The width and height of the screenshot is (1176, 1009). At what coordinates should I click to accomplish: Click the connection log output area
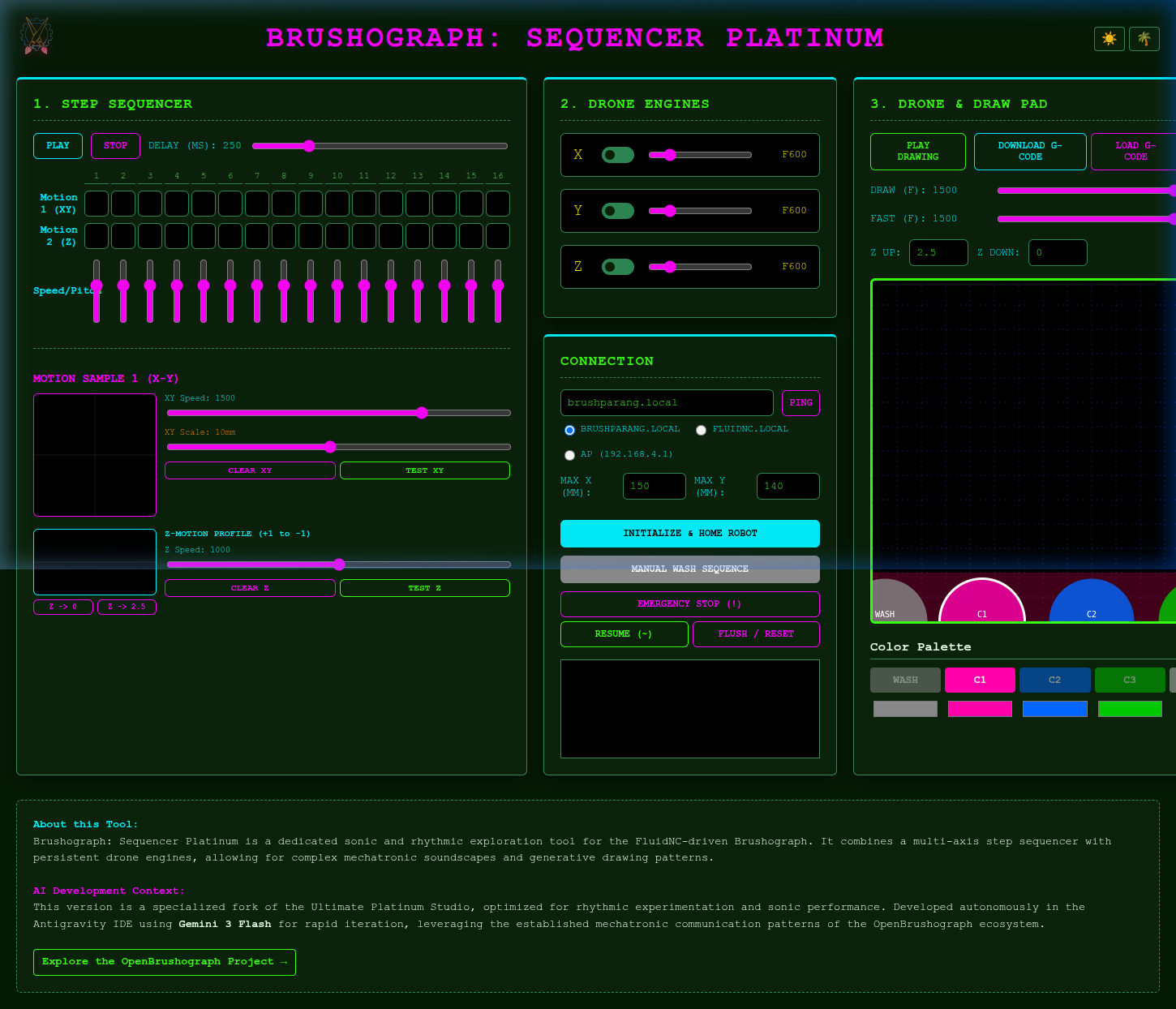pyautogui.click(x=690, y=709)
